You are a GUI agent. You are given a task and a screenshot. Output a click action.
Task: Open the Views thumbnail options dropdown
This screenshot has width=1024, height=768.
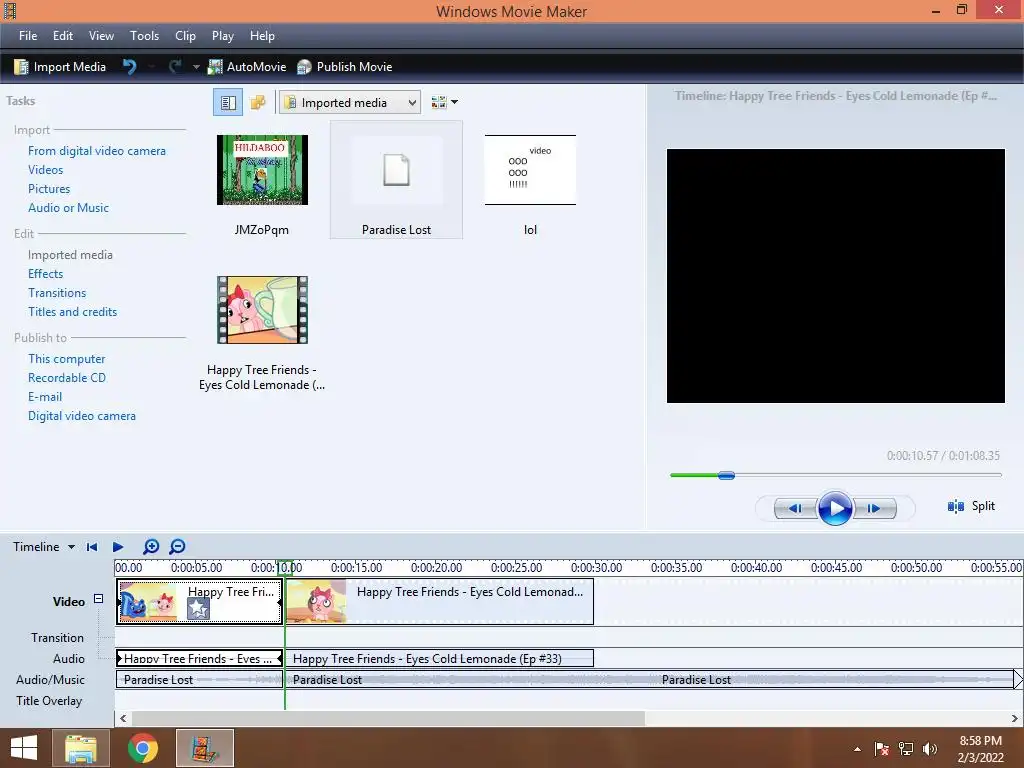coord(444,103)
